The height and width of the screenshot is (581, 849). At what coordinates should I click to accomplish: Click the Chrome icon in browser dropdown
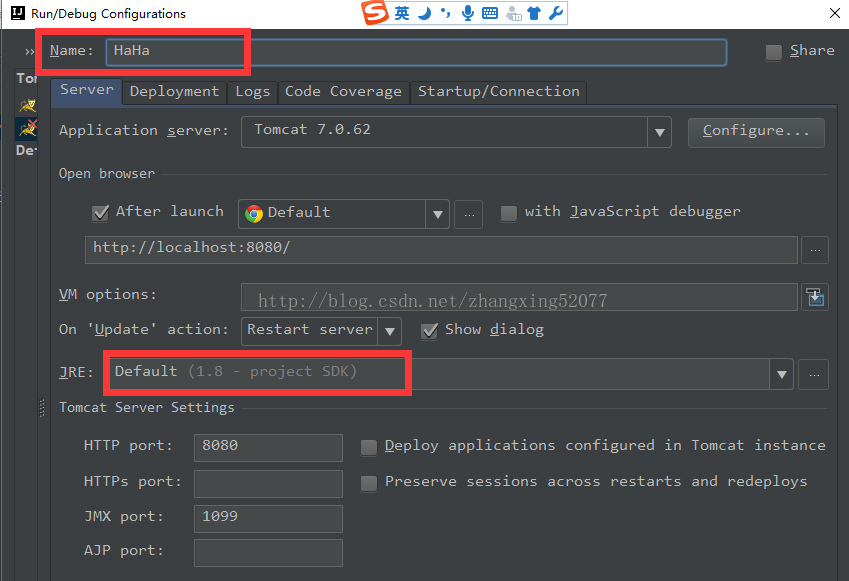pos(253,213)
